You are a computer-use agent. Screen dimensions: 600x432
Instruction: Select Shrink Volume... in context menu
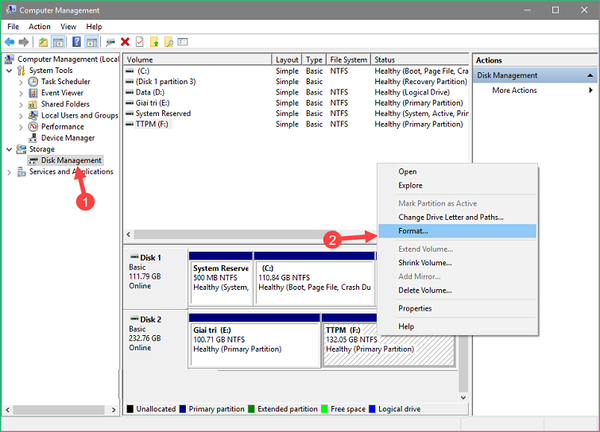[426, 262]
